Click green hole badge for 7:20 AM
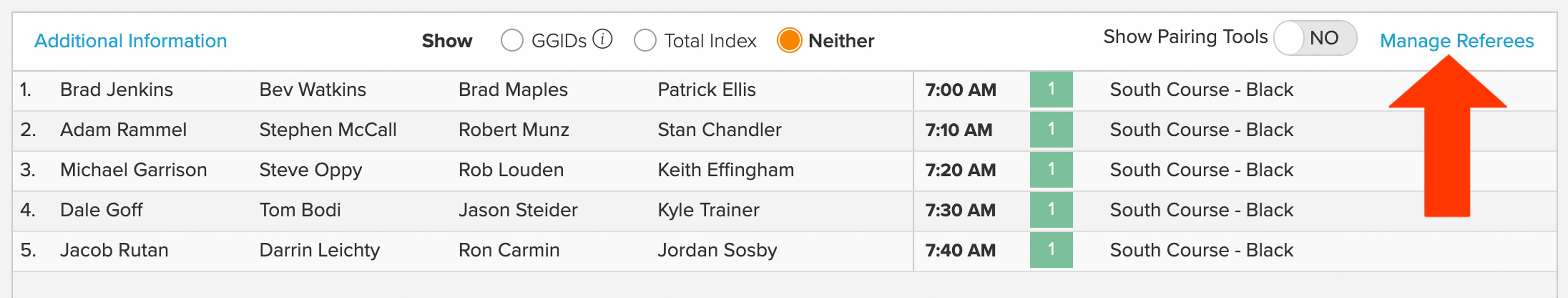 1051,169
